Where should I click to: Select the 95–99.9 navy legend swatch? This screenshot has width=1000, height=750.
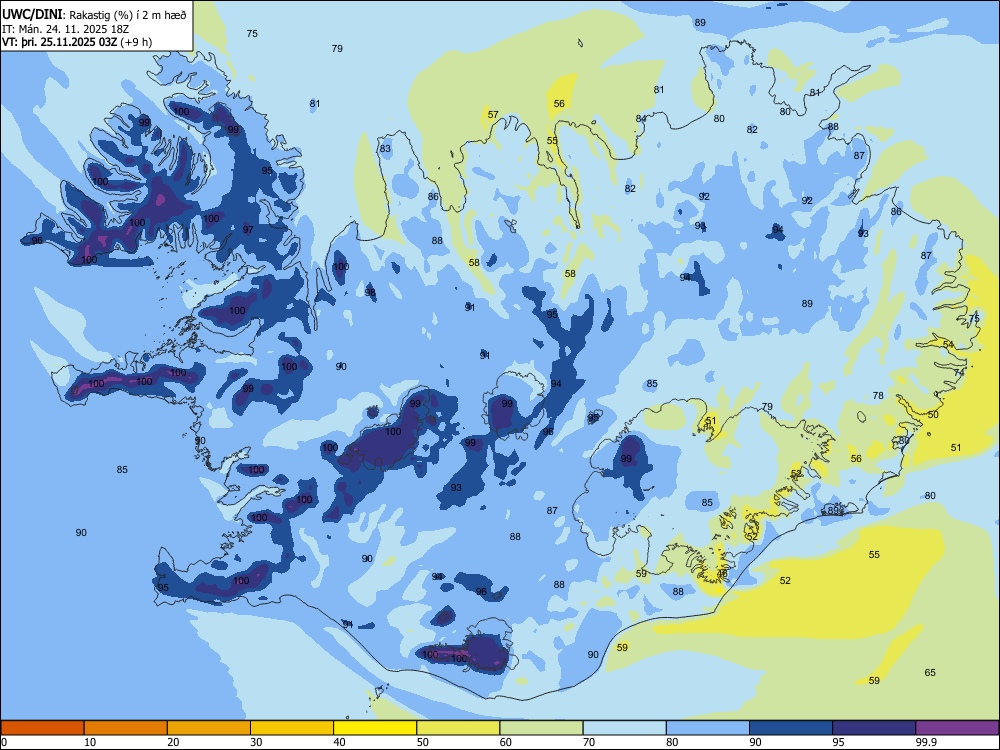(x=874, y=728)
